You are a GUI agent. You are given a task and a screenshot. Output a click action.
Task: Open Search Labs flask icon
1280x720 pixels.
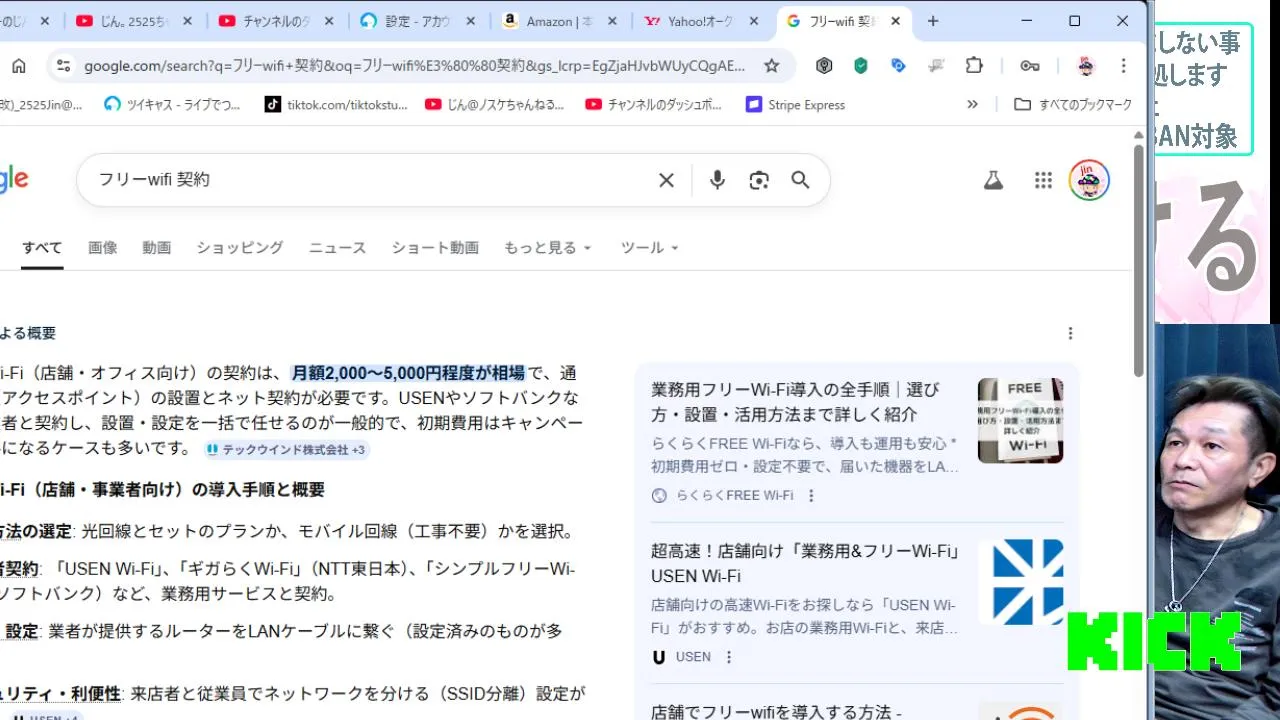click(993, 180)
